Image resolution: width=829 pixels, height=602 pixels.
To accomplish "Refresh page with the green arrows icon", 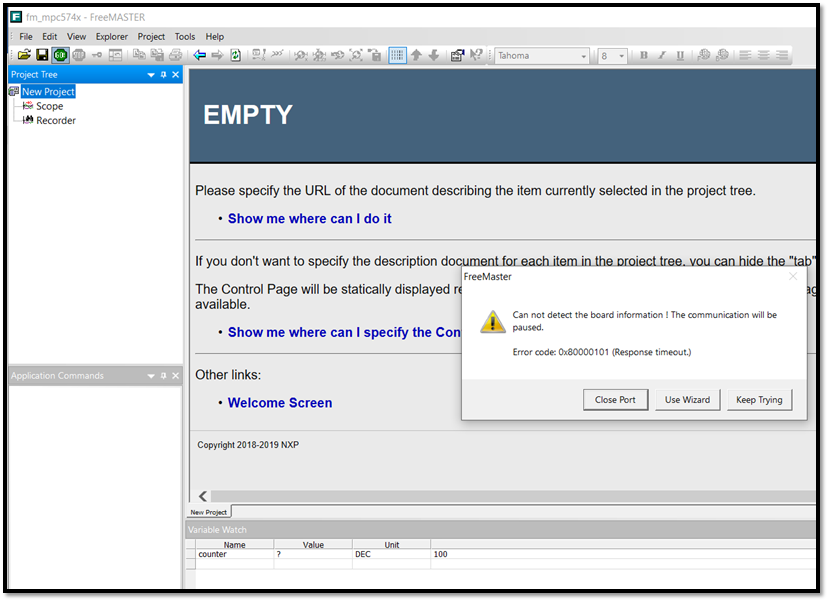I will (236, 55).
